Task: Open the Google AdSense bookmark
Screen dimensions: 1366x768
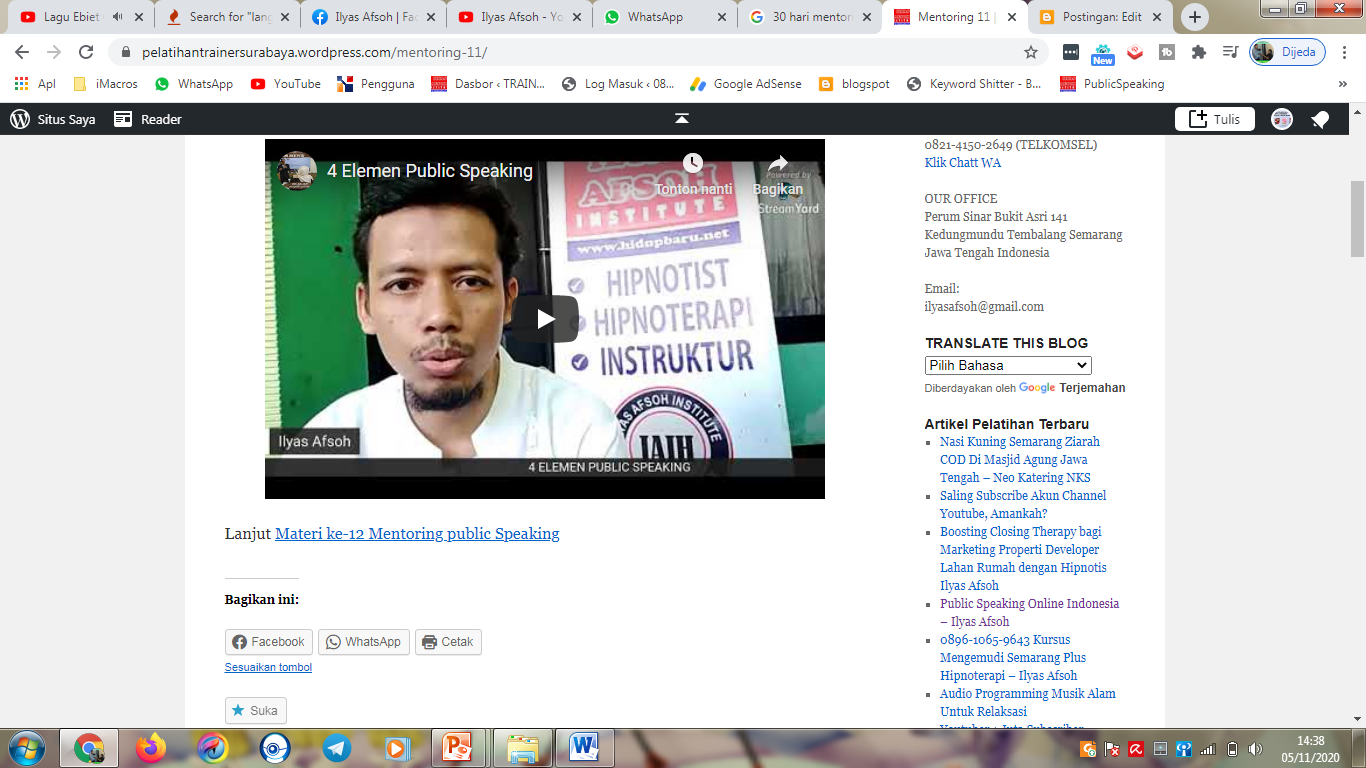Action: 746,84
